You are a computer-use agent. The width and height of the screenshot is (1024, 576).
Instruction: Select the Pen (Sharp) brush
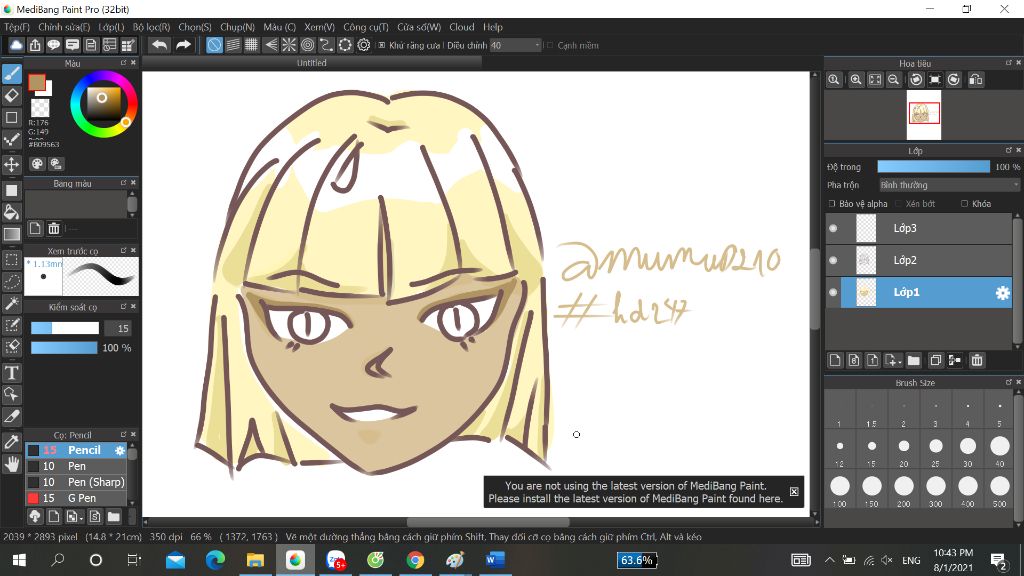76,483
